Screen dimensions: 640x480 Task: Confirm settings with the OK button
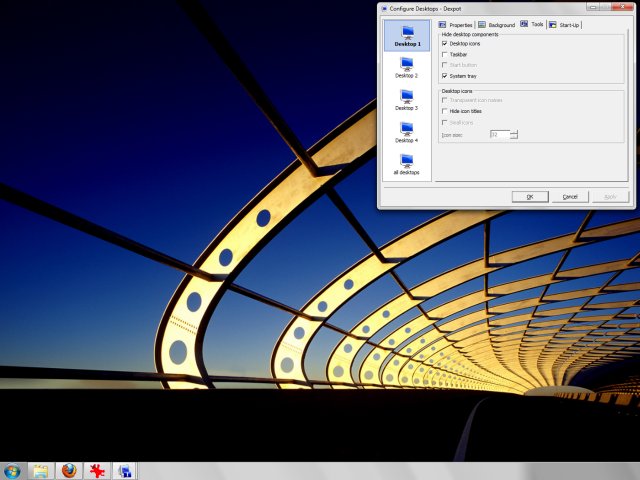click(x=530, y=197)
